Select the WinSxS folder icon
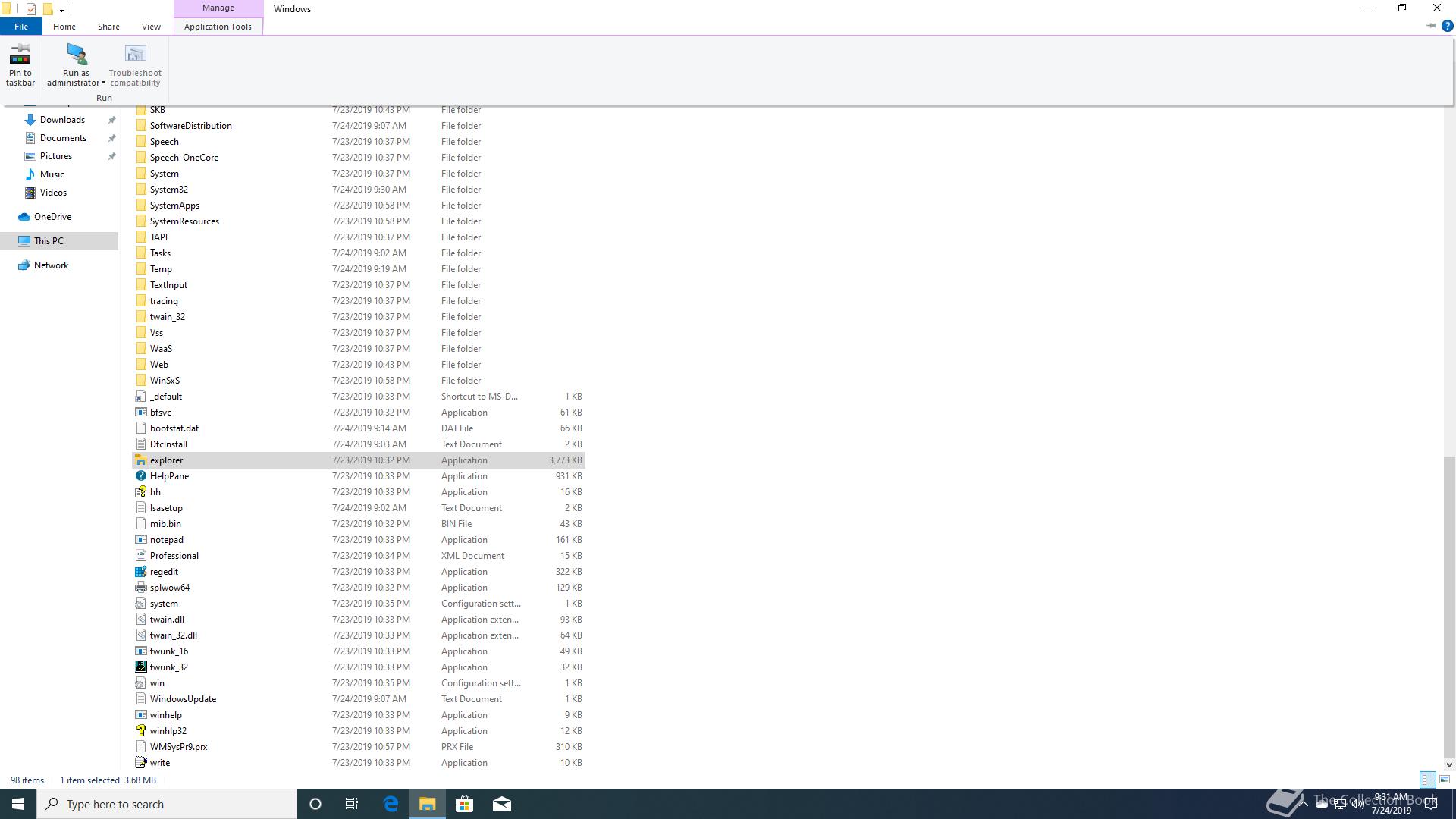Viewport: 1456px width, 819px height. [140, 381]
